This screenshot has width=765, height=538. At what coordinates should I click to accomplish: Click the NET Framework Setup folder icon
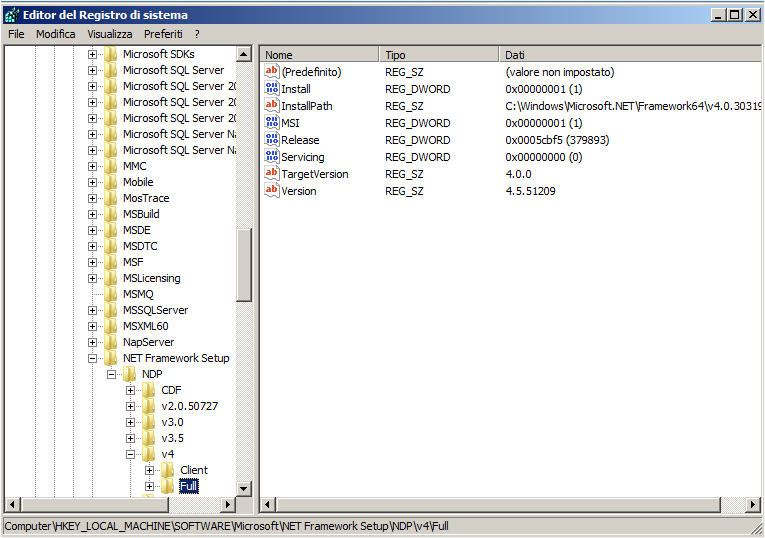click(x=111, y=358)
